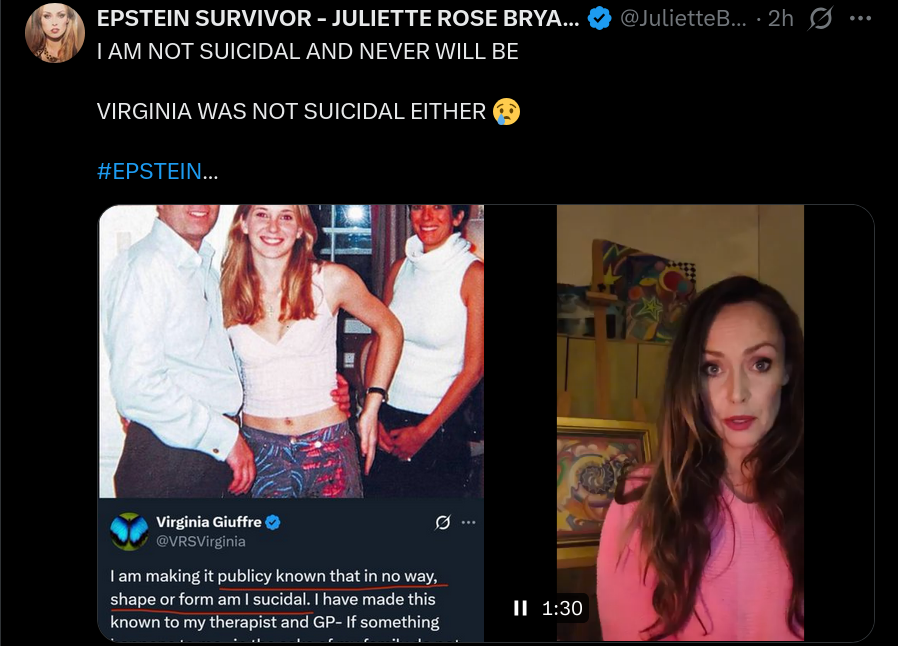The height and width of the screenshot is (646, 898).
Task: Click the Virginia Giuffre name in screenshot
Action: point(209,522)
